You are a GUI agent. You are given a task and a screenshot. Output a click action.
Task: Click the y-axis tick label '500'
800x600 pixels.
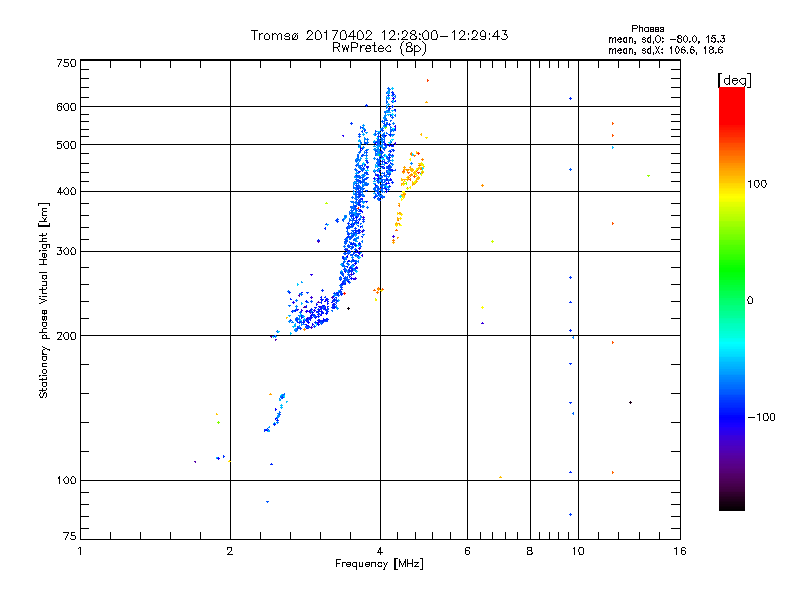66,145
